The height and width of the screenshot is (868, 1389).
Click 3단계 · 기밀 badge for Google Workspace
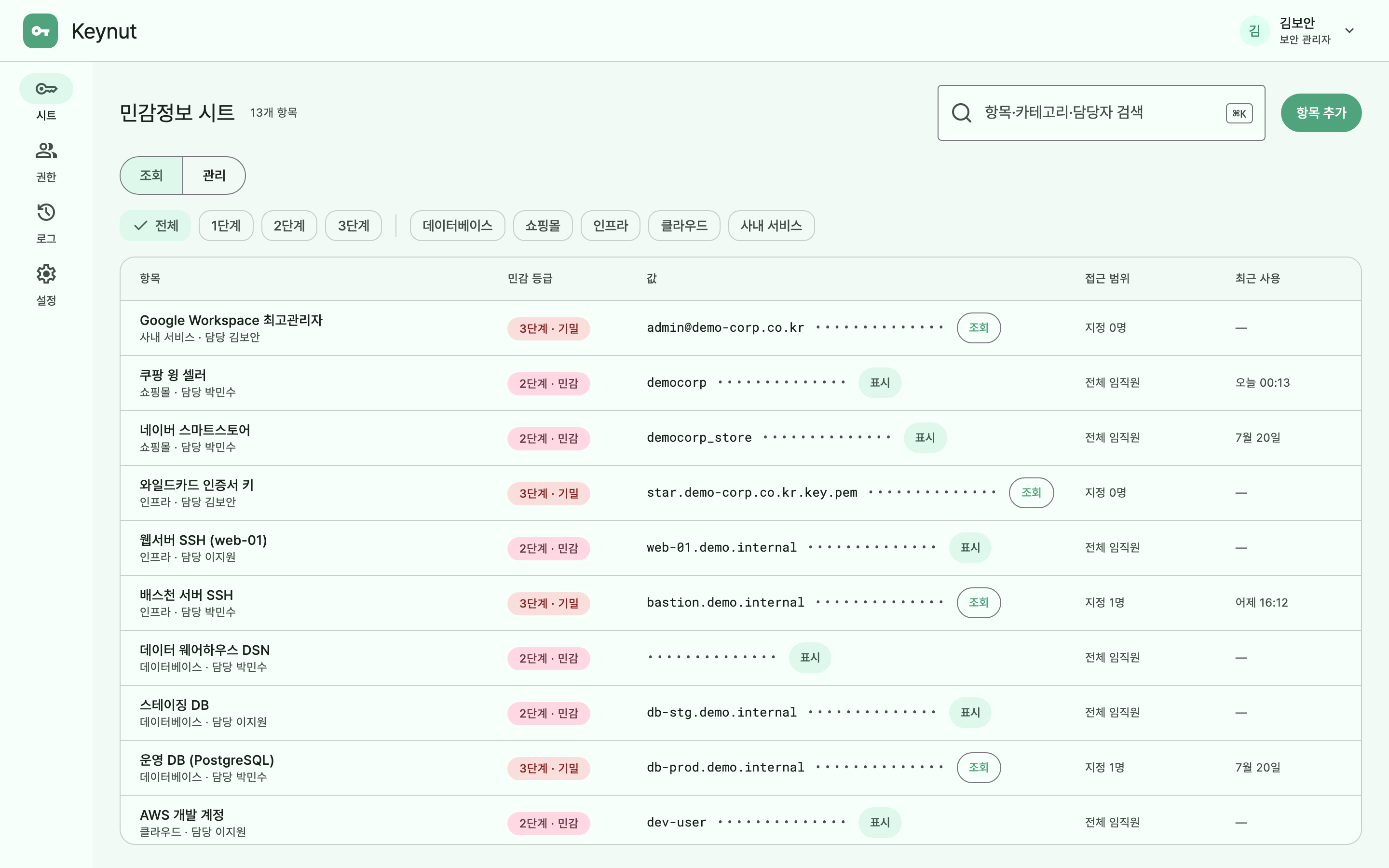[549, 329]
